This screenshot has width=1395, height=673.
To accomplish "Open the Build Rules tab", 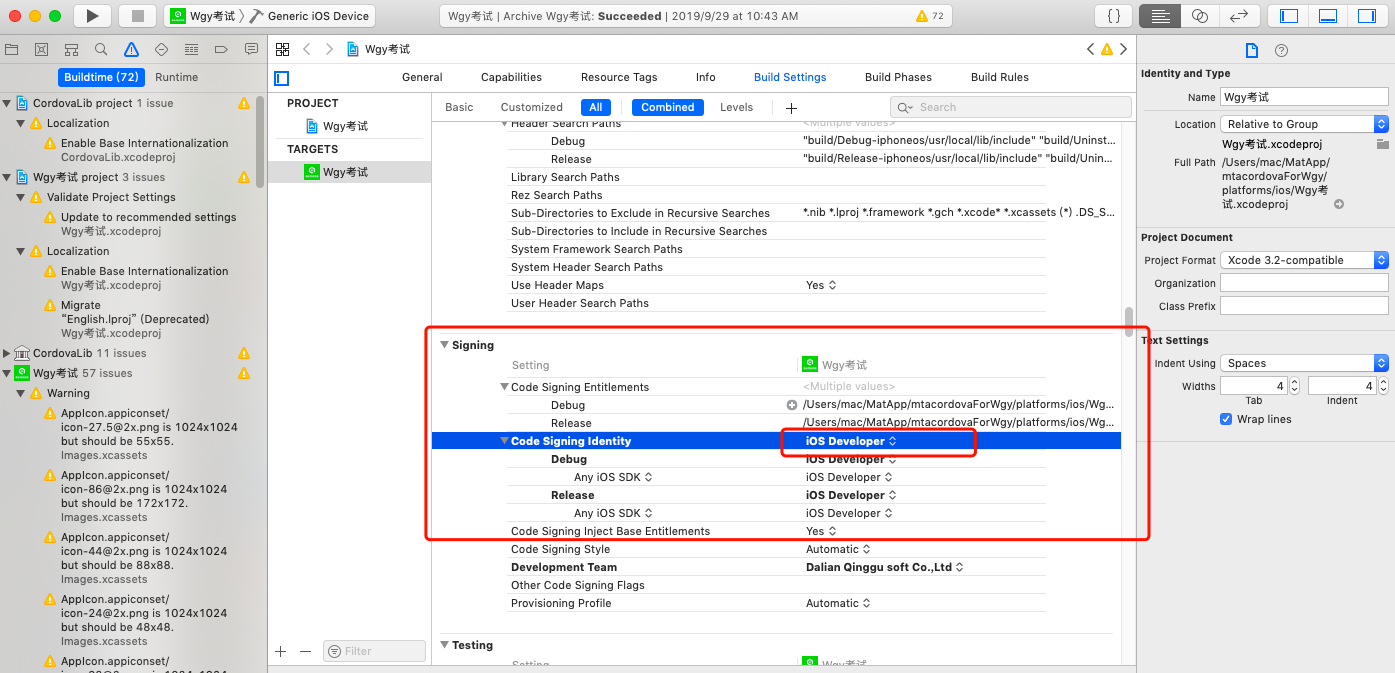I will click(1000, 77).
